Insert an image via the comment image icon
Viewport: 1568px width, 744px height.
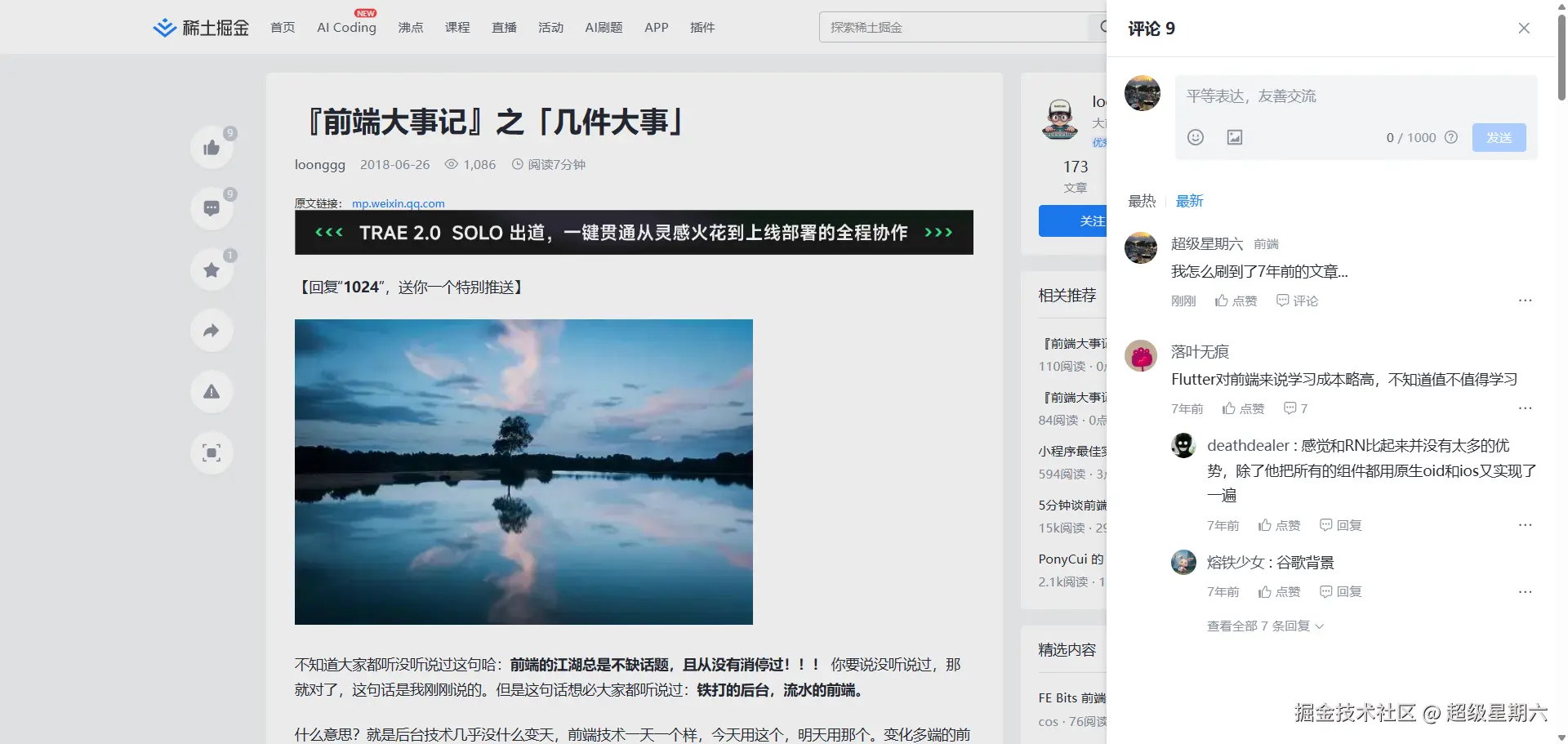point(1234,137)
